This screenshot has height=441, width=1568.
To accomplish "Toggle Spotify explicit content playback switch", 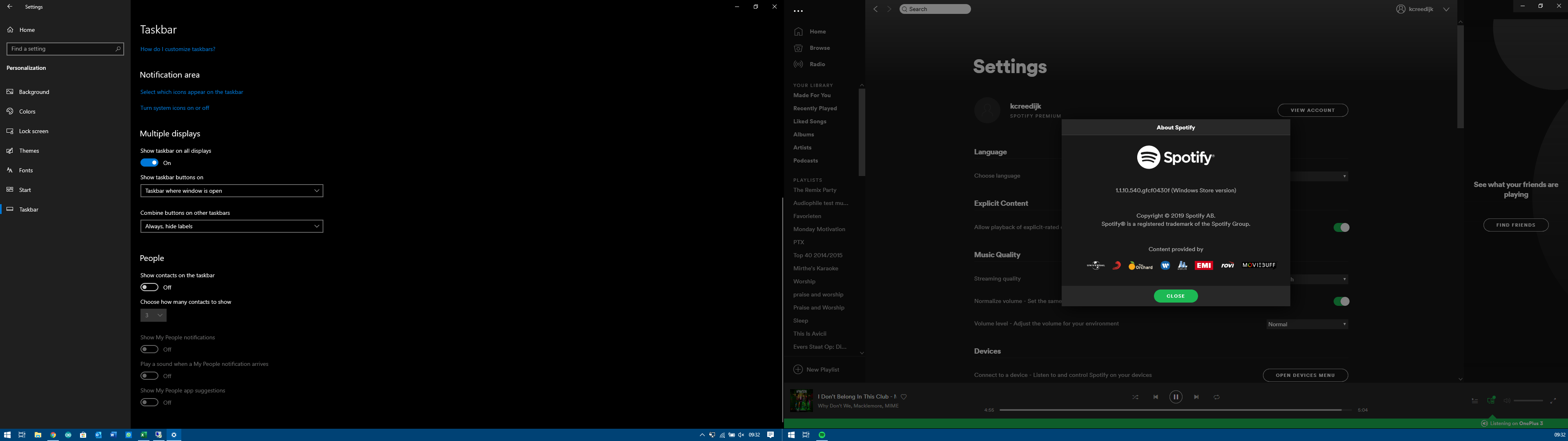I will click(1341, 228).
